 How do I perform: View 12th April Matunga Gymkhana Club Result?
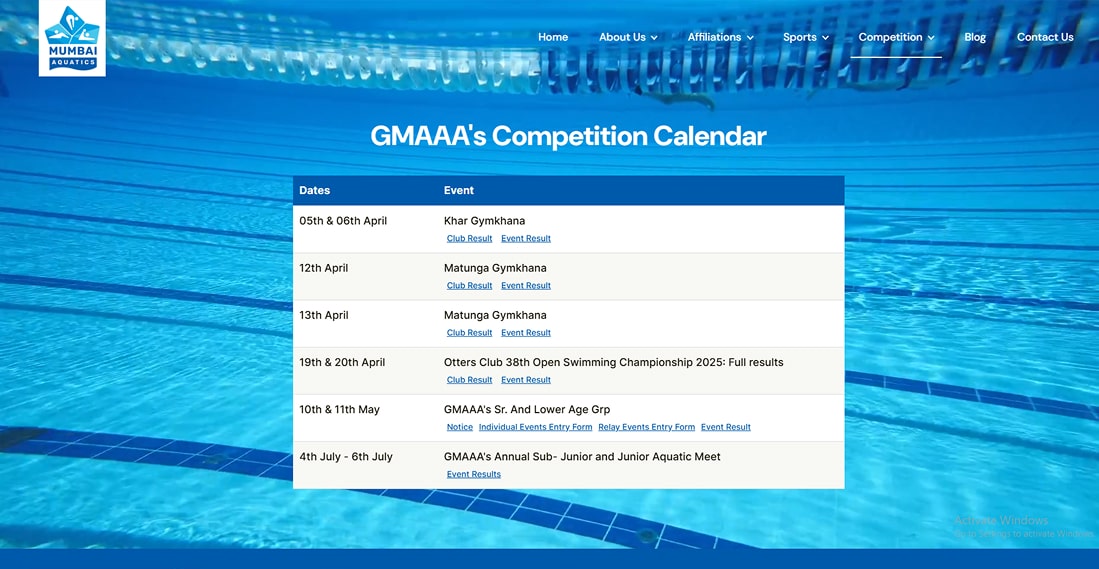(x=469, y=286)
